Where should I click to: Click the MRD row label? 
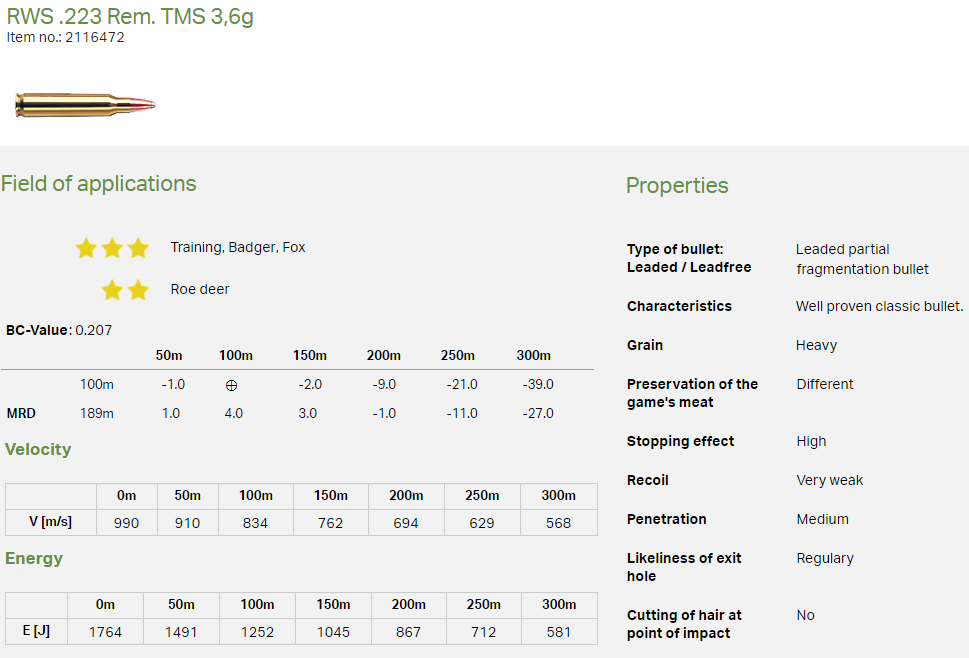[21, 413]
